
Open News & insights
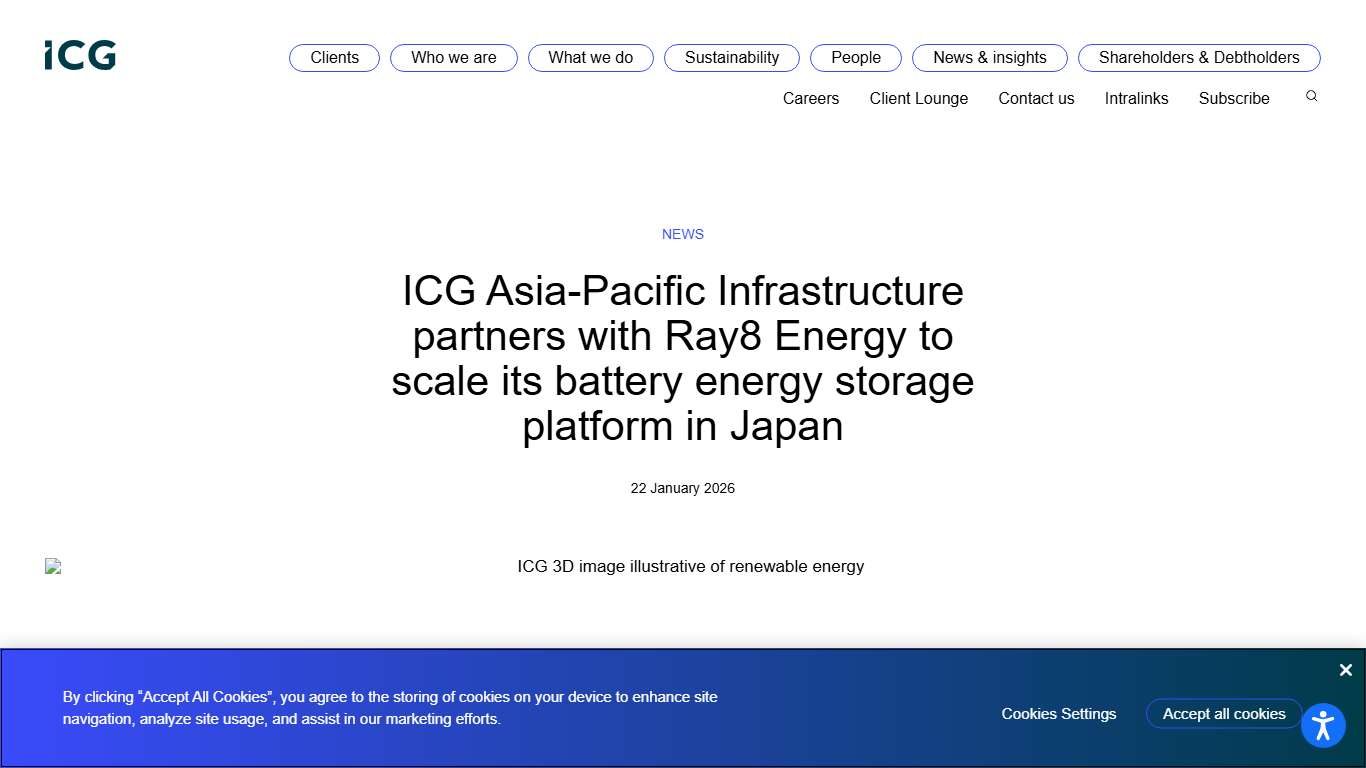(989, 57)
